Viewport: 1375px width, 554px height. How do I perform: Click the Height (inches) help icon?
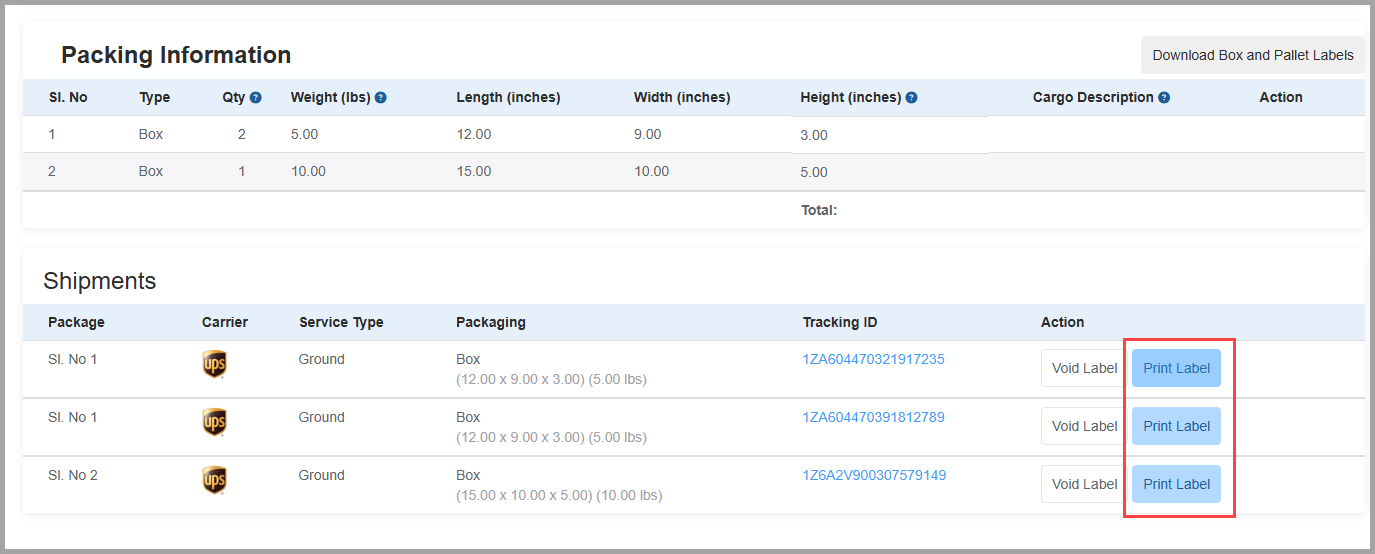(x=912, y=98)
